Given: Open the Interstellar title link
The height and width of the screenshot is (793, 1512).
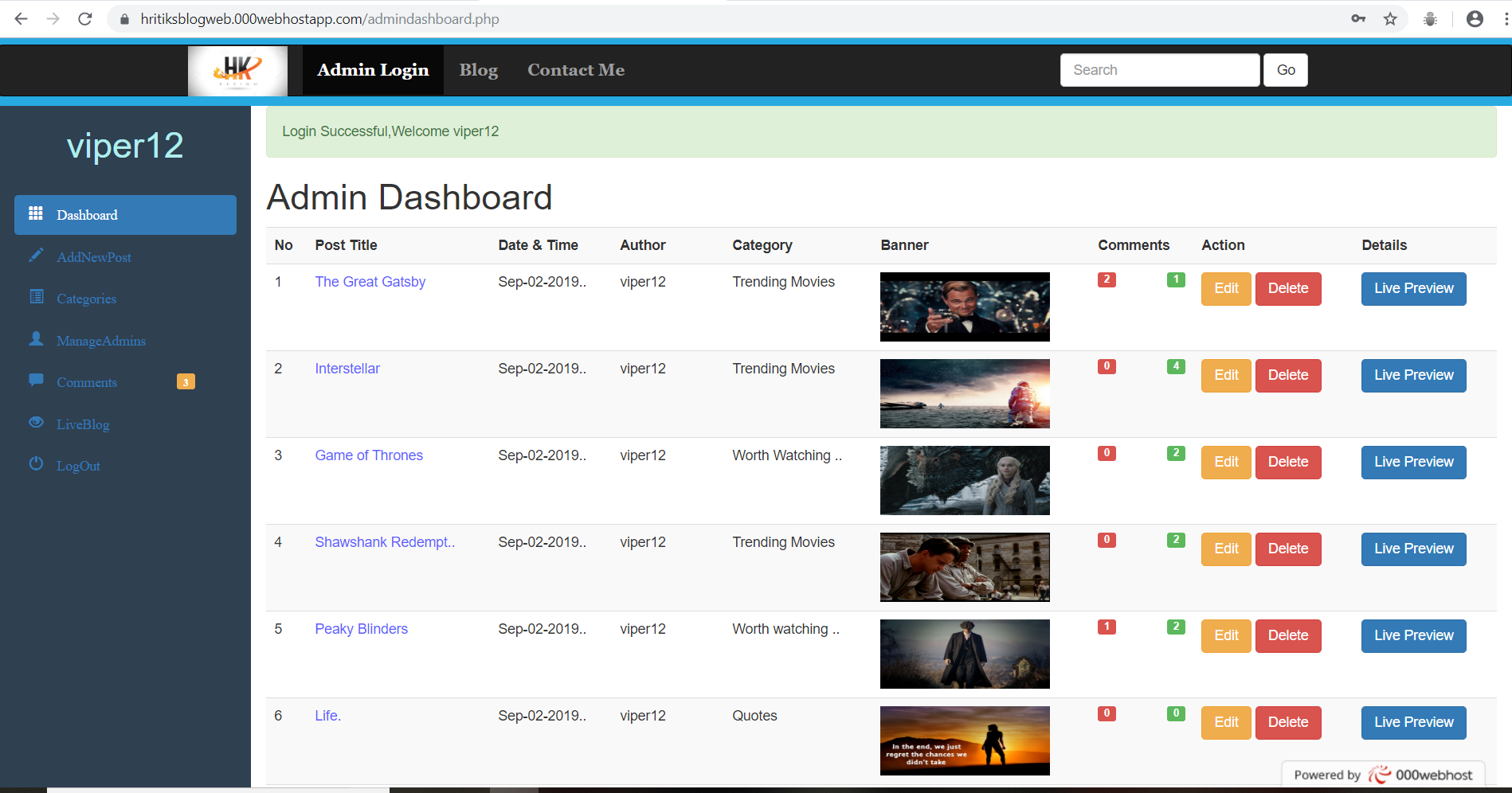Looking at the screenshot, I should 347,369.
